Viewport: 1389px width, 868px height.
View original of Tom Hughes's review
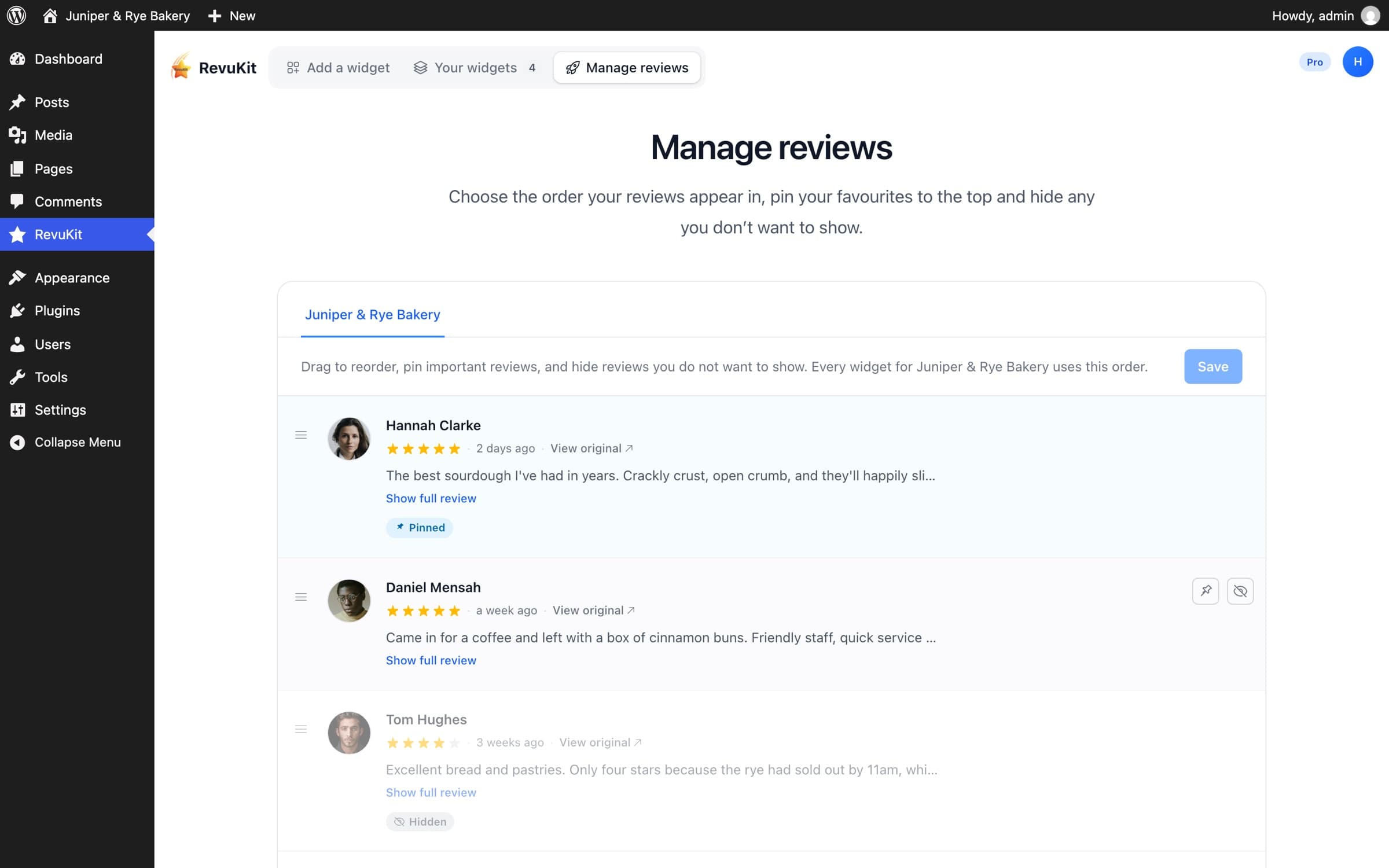coord(601,742)
